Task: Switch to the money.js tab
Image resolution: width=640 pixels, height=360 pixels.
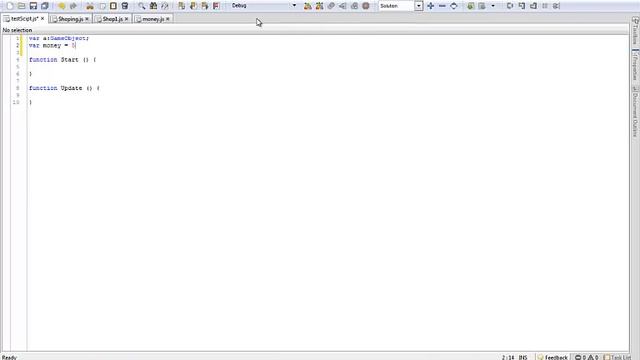Action: pos(153,19)
